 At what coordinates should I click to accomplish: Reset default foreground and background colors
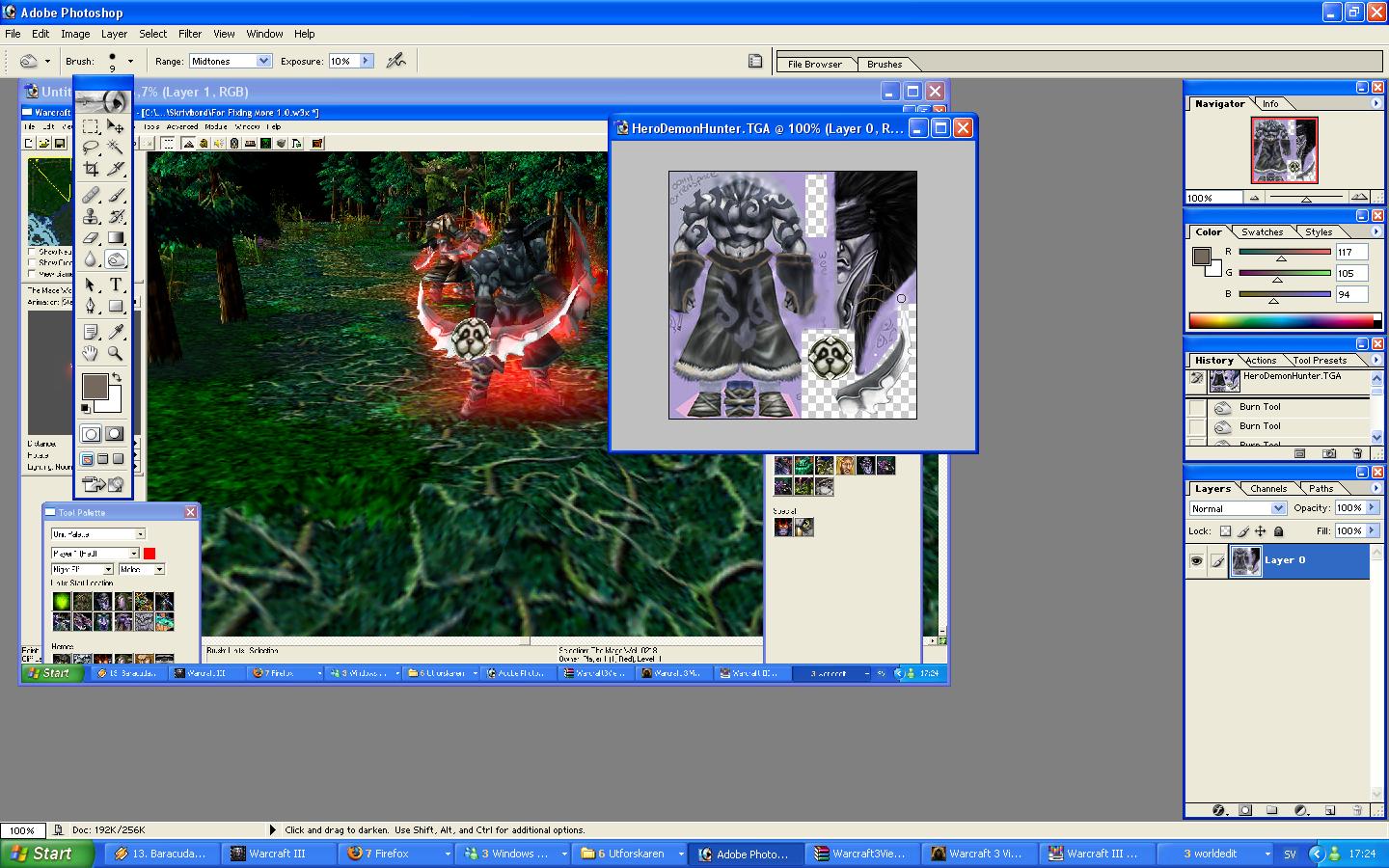pyautogui.click(x=86, y=408)
